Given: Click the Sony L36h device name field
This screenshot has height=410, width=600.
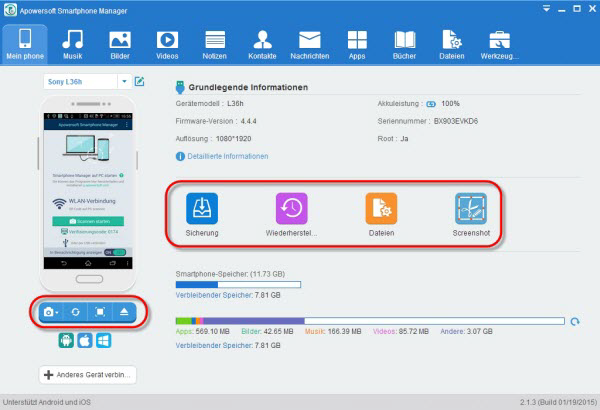Looking at the screenshot, I should 80,82.
